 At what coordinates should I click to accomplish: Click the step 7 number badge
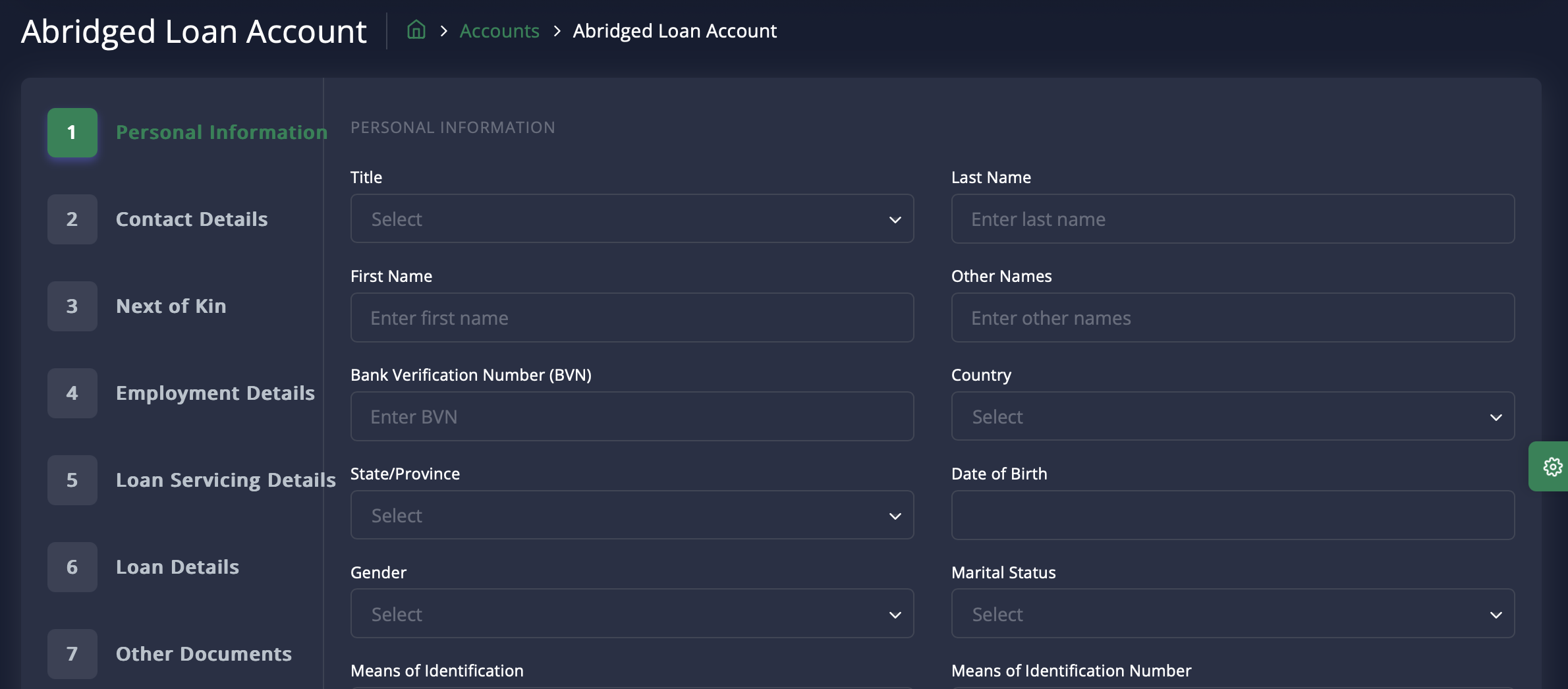coord(72,654)
